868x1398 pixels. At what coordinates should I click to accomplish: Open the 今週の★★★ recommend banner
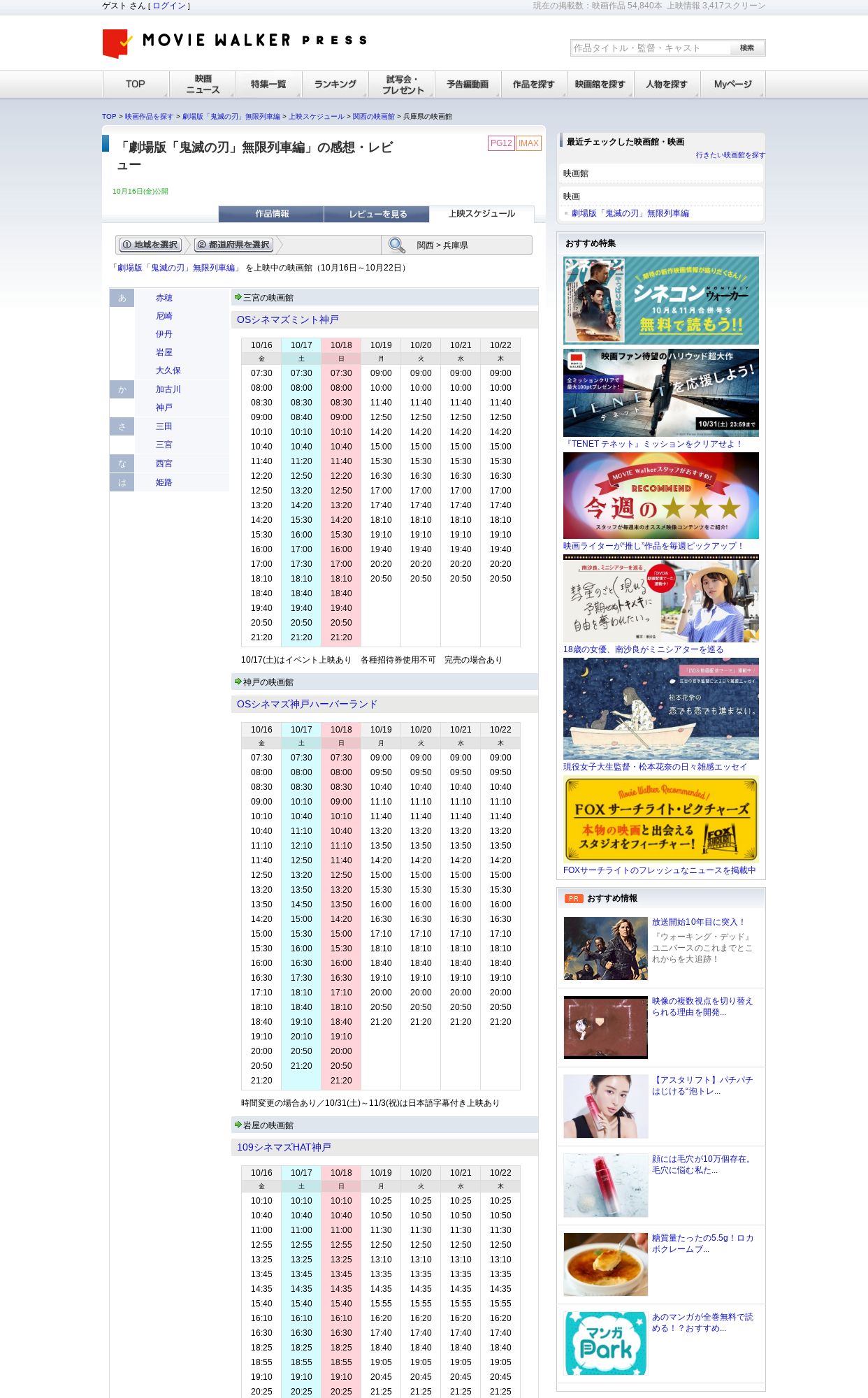[x=661, y=496]
